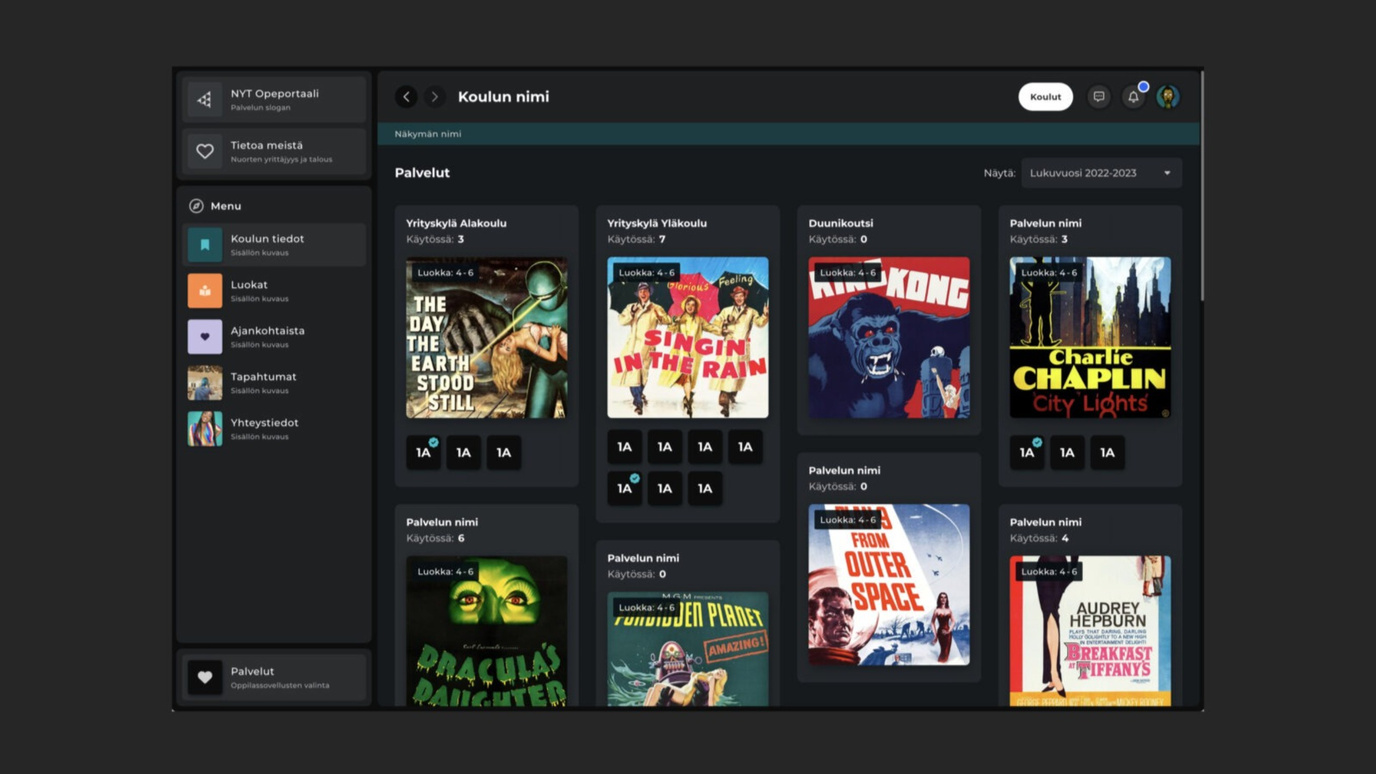Click the Tietoa meistä link
Viewport: 1376px width, 774px height.
(274, 152)
